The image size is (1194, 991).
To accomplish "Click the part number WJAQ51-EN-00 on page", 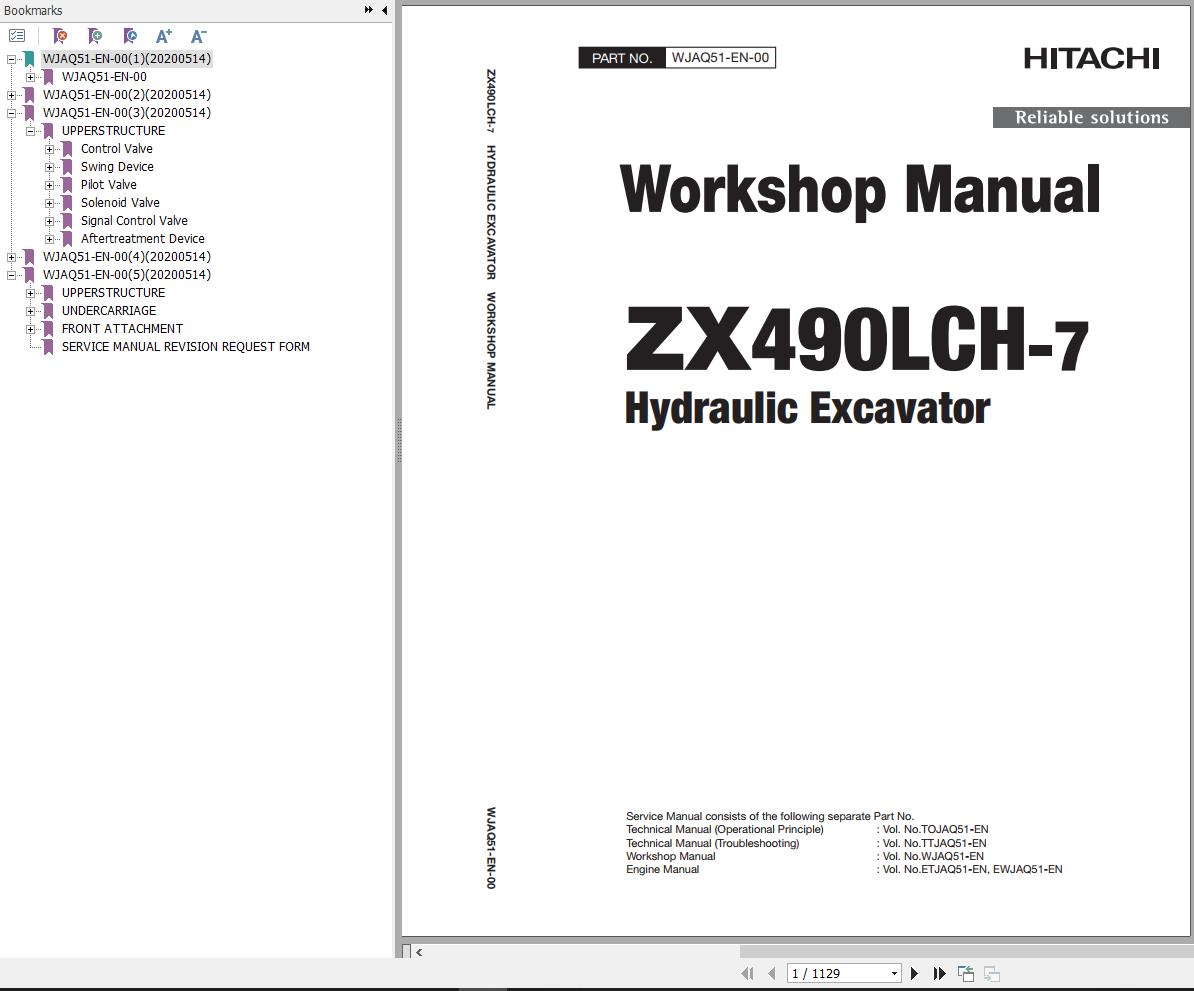I will pyautogui.click(x=720, y=58).
